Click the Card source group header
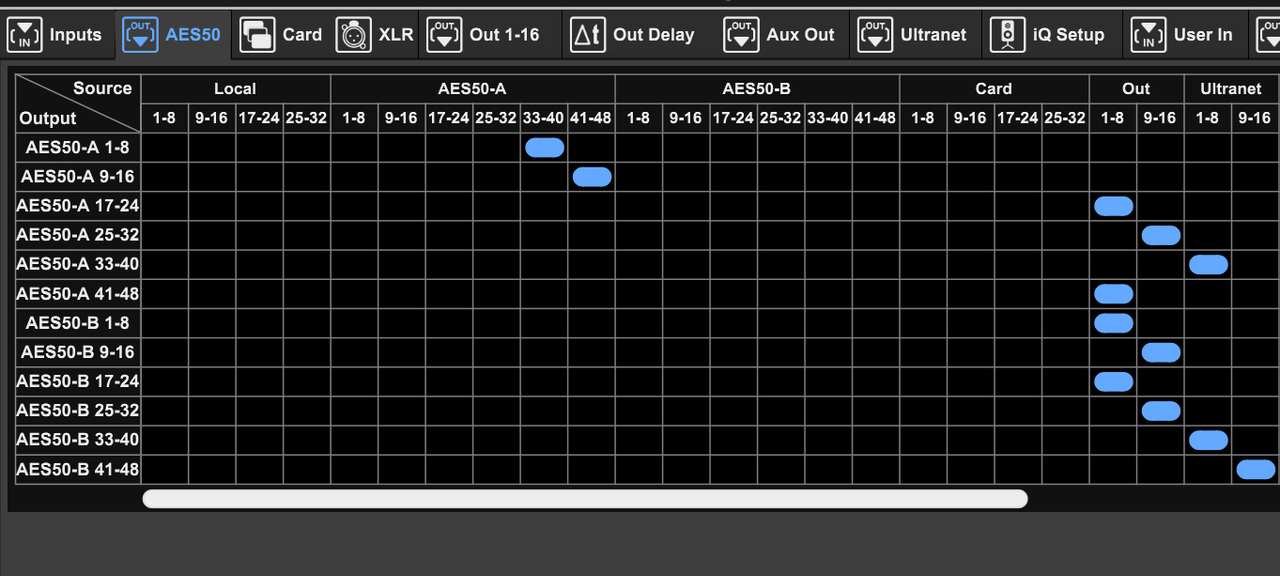1280x576 pixels. pos(994,89)
